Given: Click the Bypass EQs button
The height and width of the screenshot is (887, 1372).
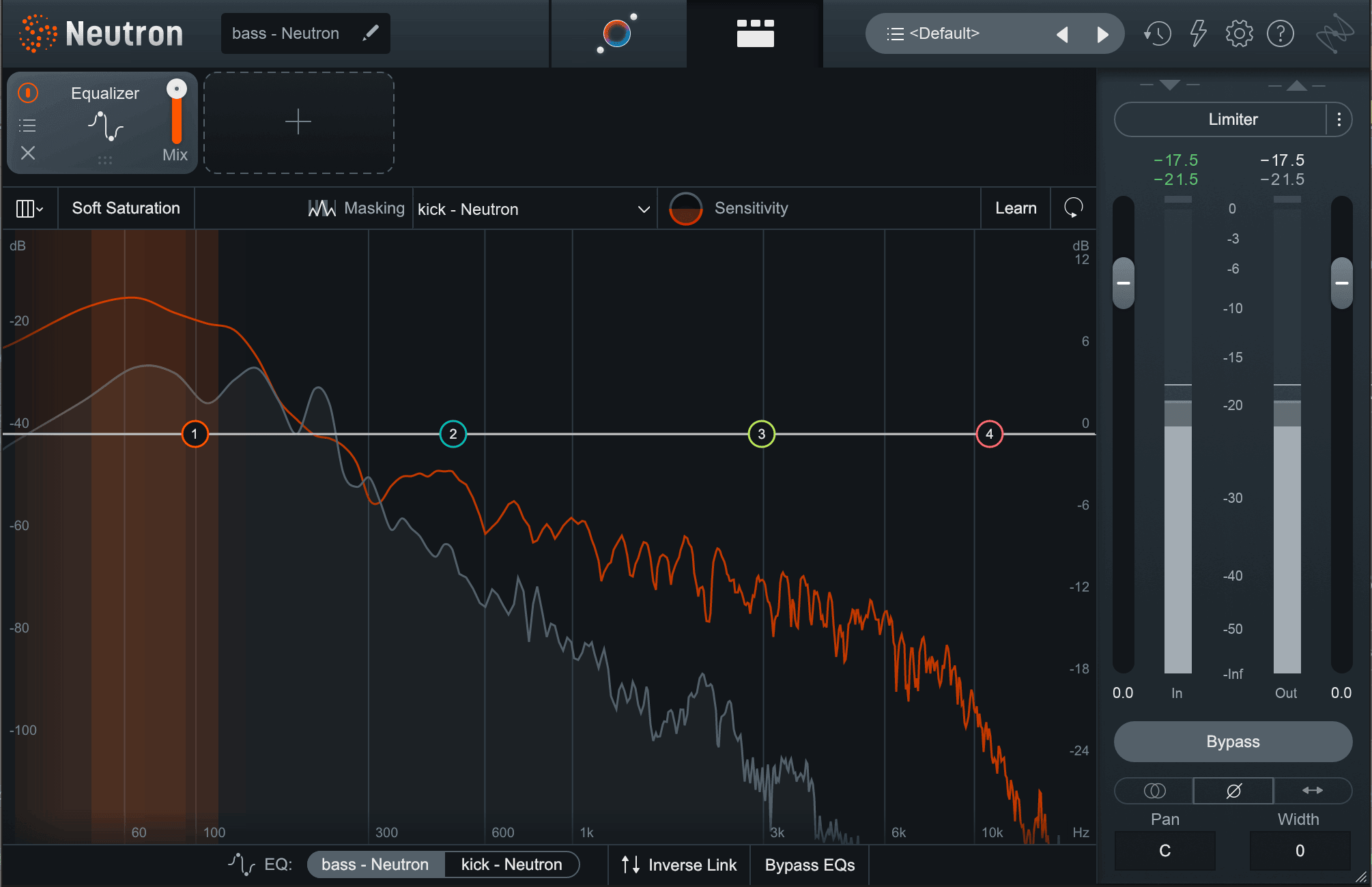Looking at the screenshot, I should click(810, 865).
